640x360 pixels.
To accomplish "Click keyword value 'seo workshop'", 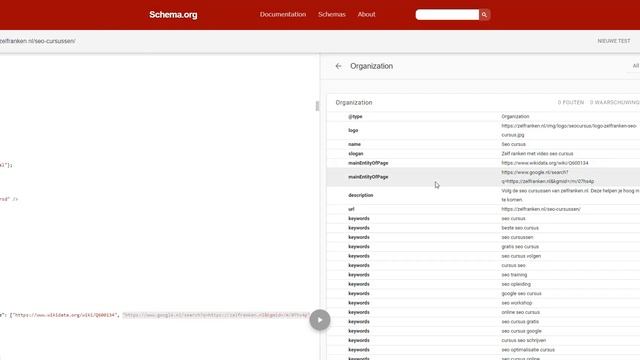I will pyautogui.click(x=517, y=303).
